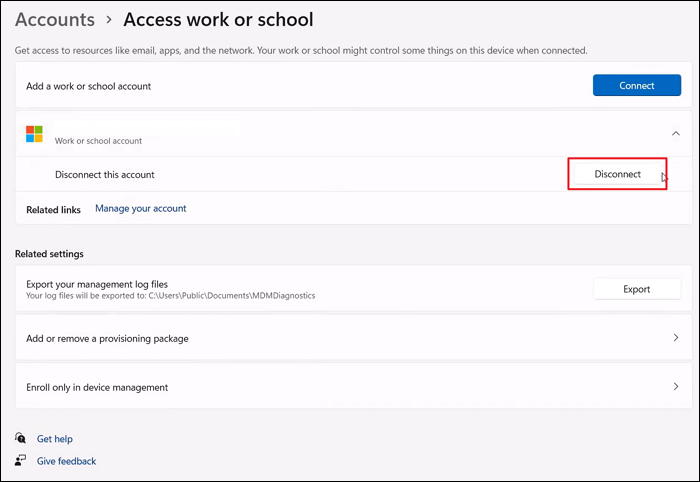Collapse the Work or school account section
The width and height of the screenshot is (700, 482).
point(676,134)
